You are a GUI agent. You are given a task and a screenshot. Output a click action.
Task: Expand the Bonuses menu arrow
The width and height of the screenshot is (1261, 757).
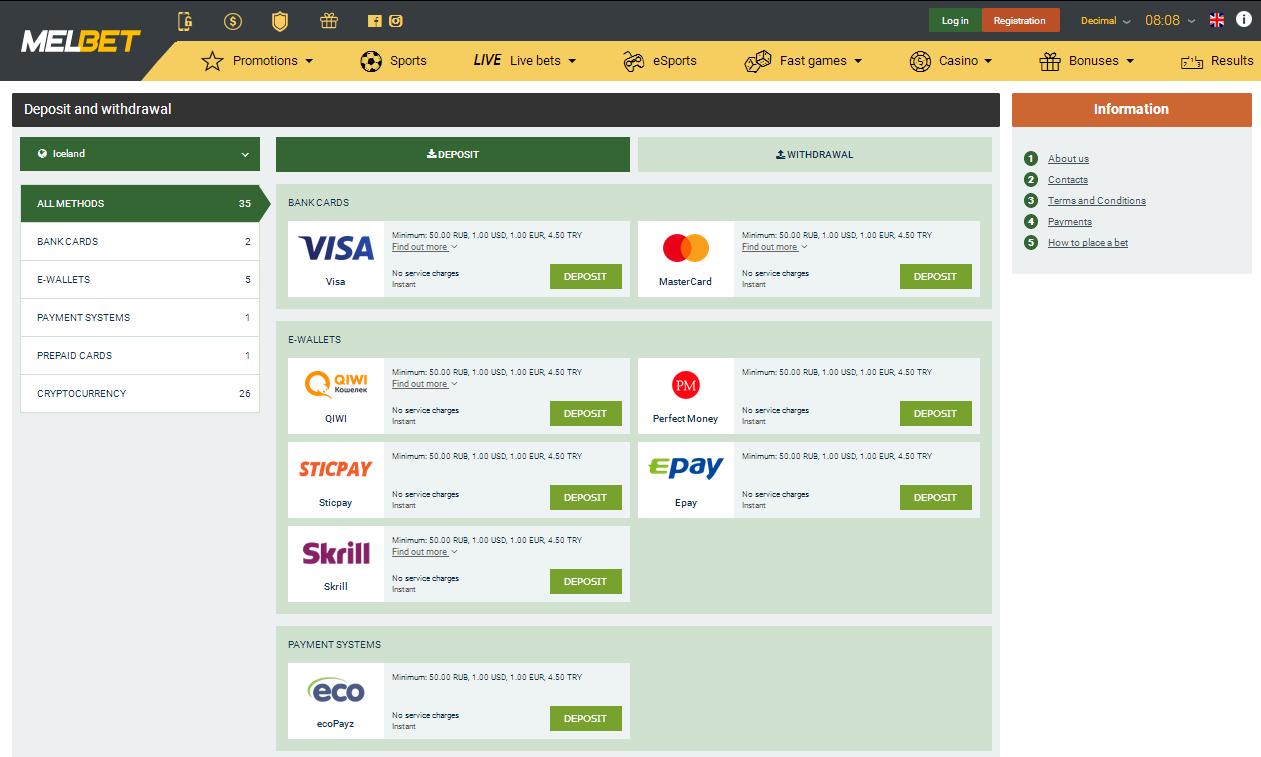tap(1130, 61)
